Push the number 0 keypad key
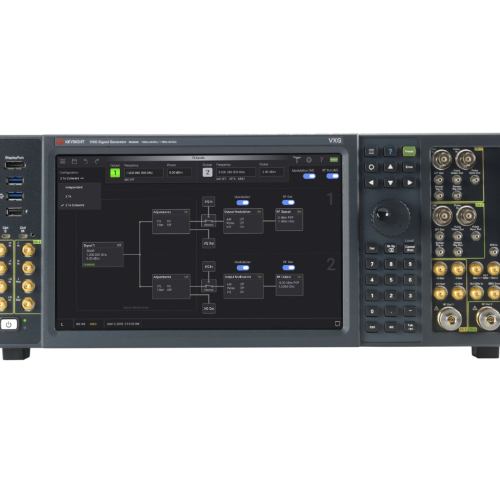 click(x=372, y=311)
